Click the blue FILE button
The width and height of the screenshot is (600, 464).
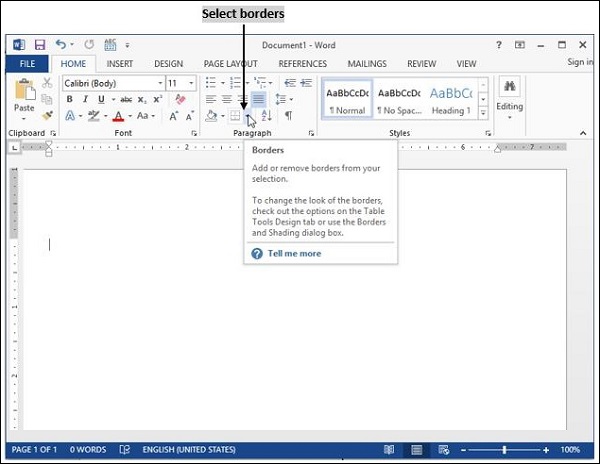coord(27,64)
